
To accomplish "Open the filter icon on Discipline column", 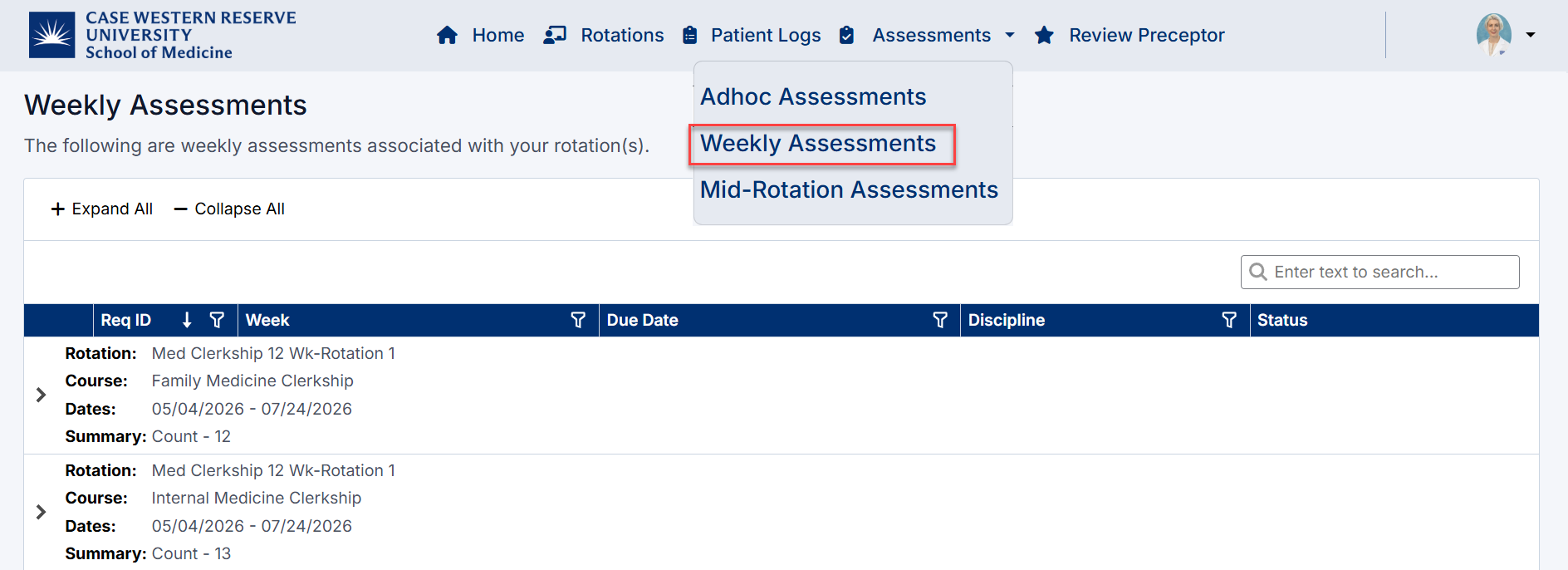I will 1230,320.
